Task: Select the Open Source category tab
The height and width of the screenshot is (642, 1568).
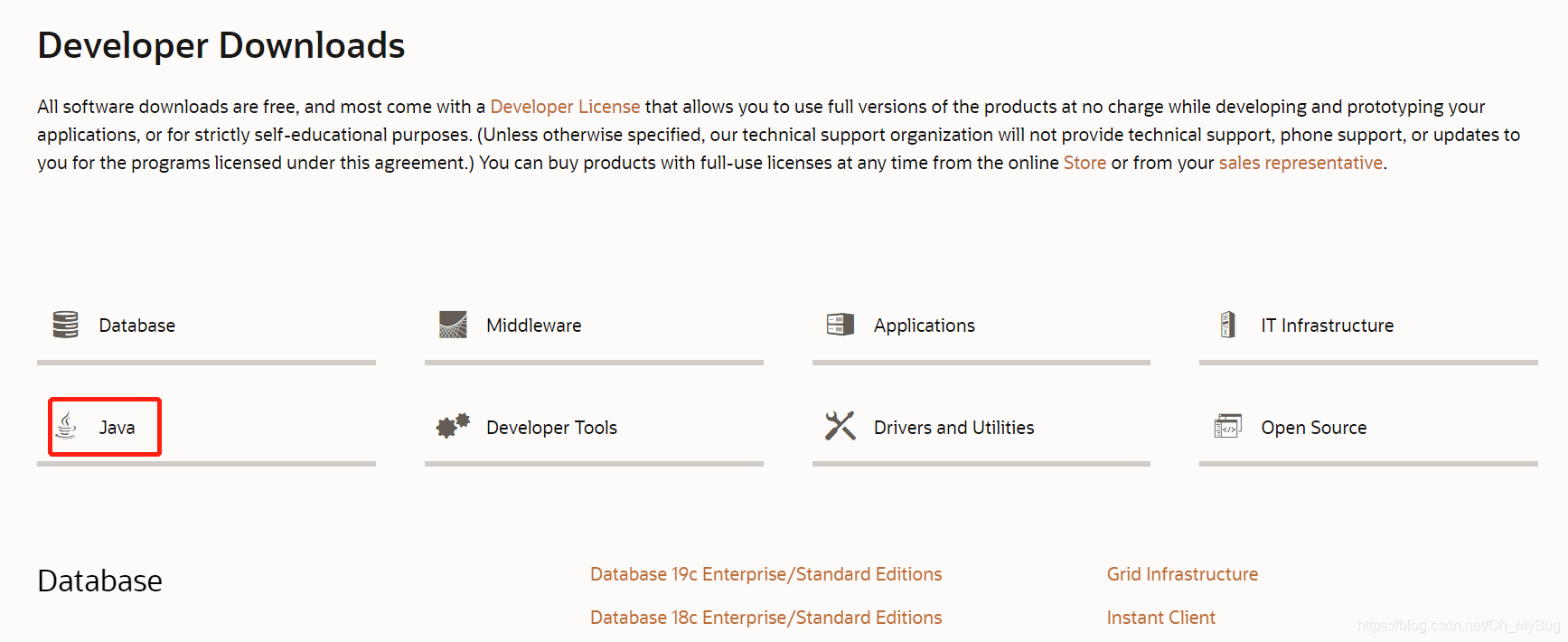Action: pyautogui.click(x=1368, y=428)
